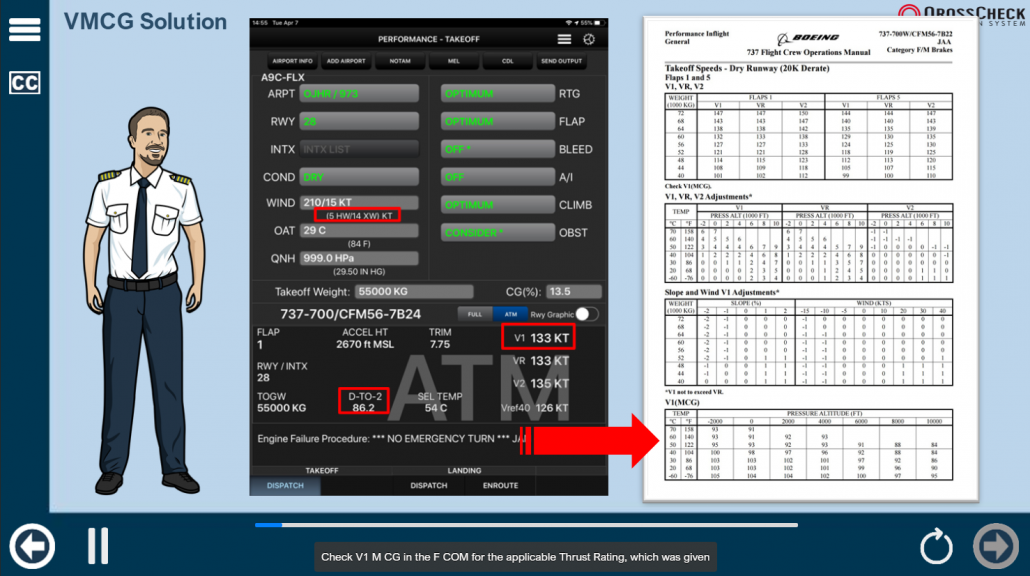The height and width of the screenshot is (576, 1030).
Task: Open the A/I dropdown set to OFF
Action: click(x=497, y=177)
